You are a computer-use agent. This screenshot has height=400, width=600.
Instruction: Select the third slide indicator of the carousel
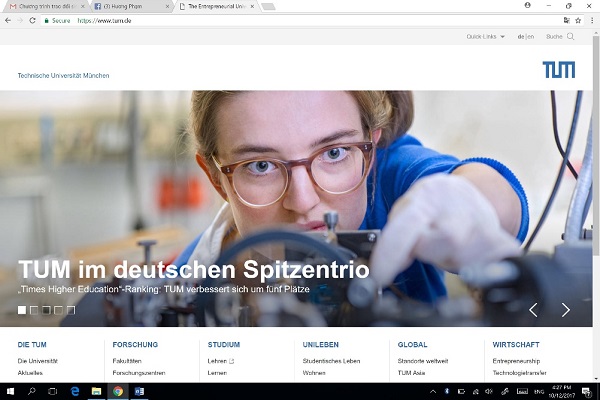tap(46, 310)
